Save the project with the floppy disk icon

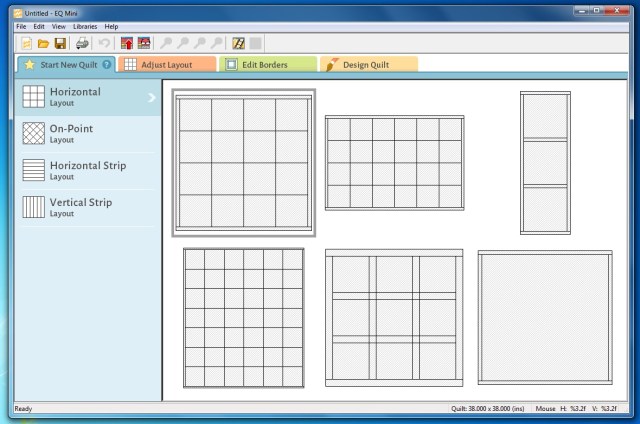point(60,43)
